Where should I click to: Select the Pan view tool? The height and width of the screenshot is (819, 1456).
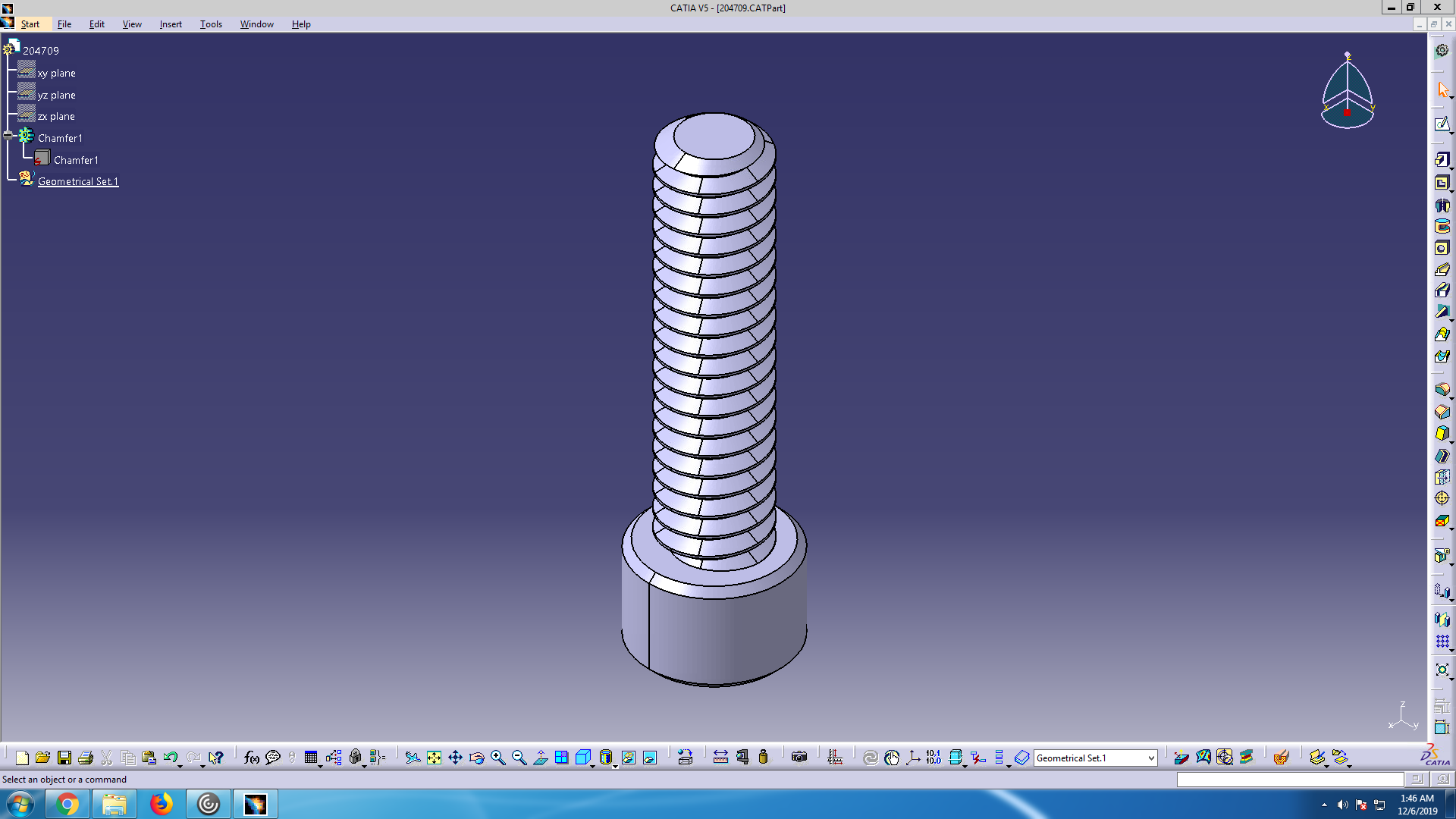point(455,758)
